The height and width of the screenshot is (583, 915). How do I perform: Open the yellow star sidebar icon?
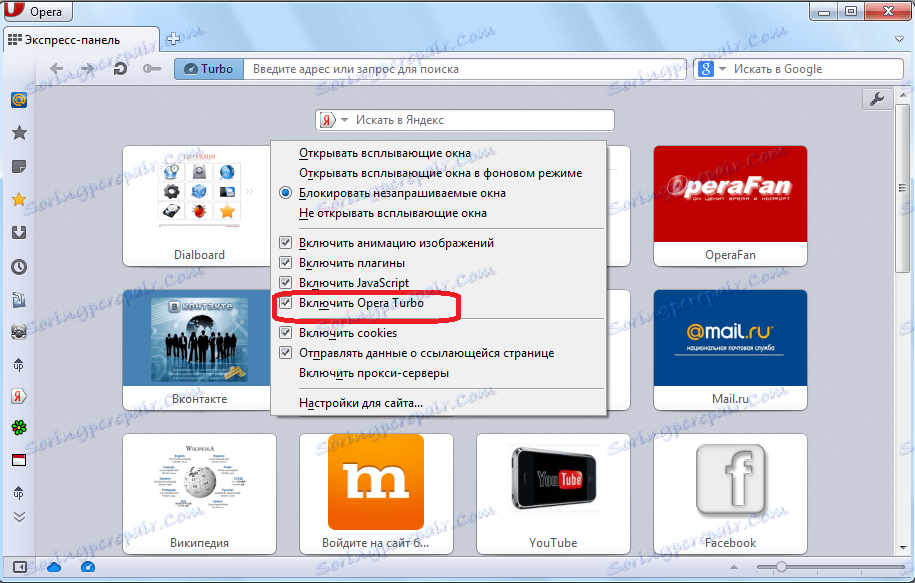[x=19, y=200]
